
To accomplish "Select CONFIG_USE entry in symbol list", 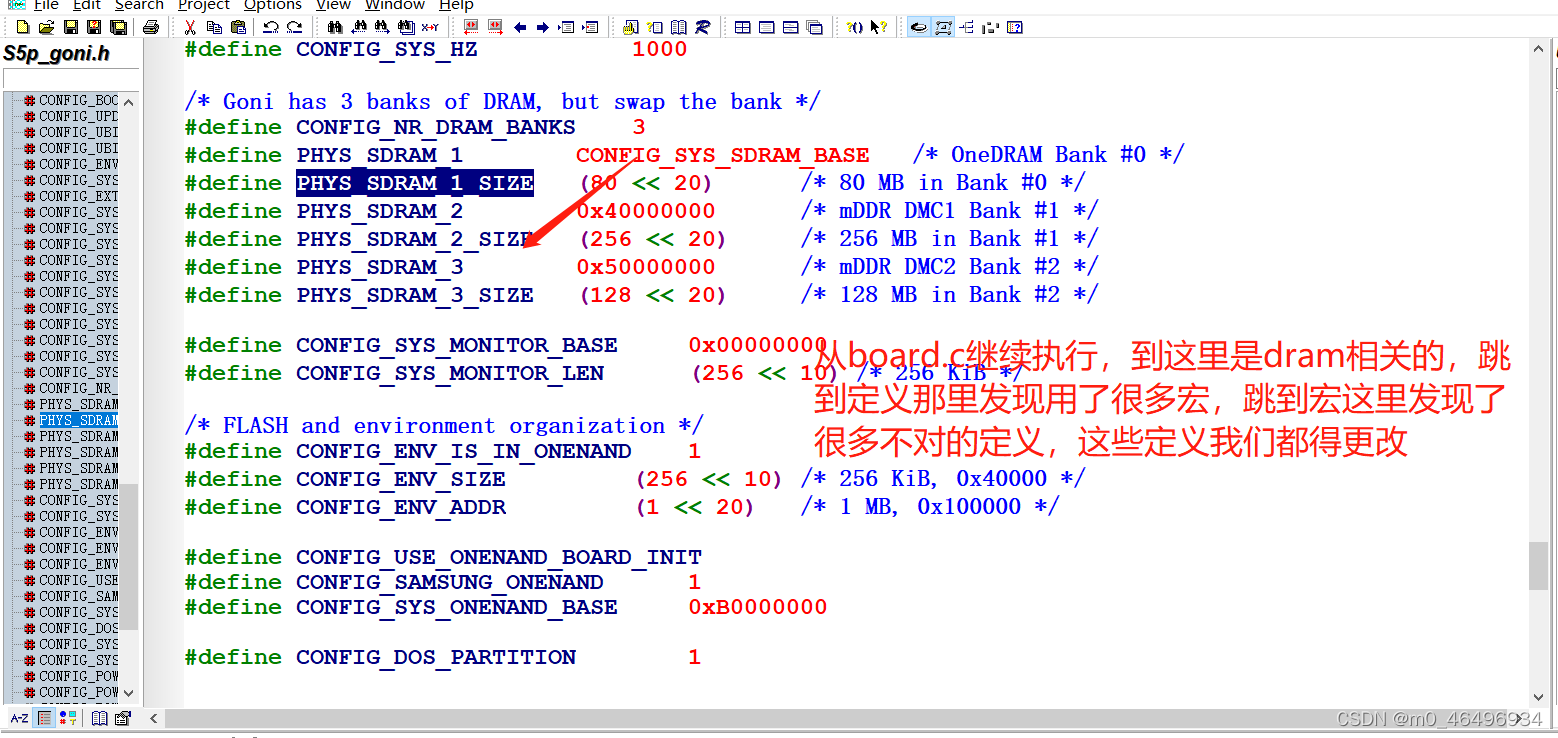I will pos(78,580).
